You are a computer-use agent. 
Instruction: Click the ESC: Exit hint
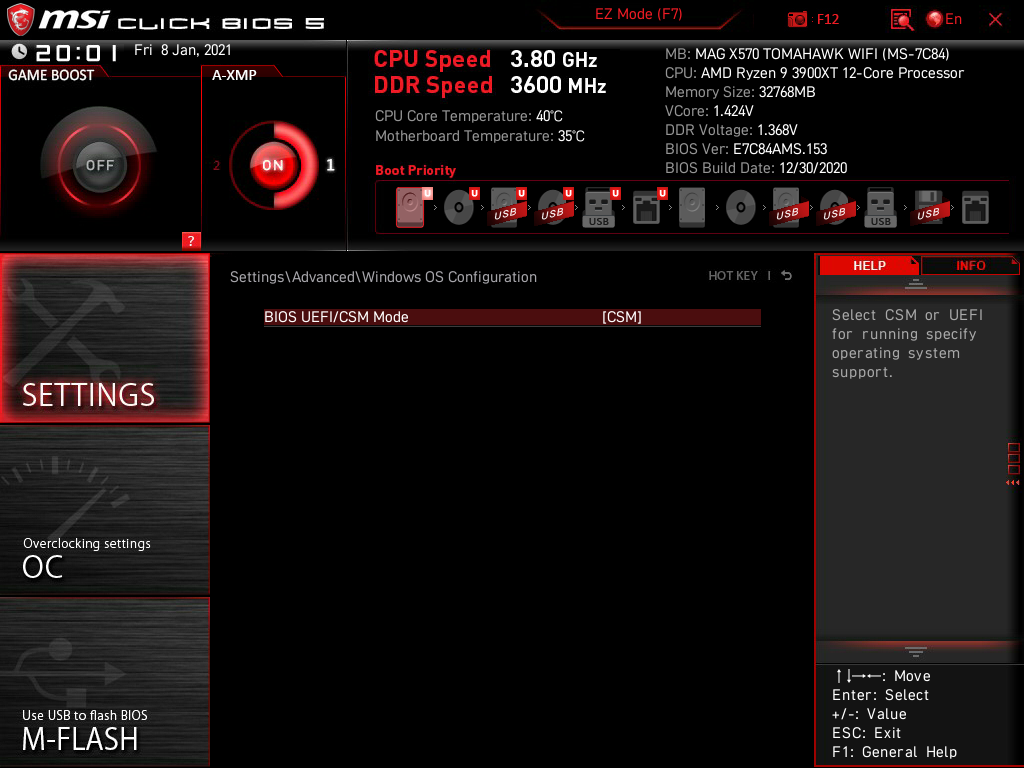[866, 733]
